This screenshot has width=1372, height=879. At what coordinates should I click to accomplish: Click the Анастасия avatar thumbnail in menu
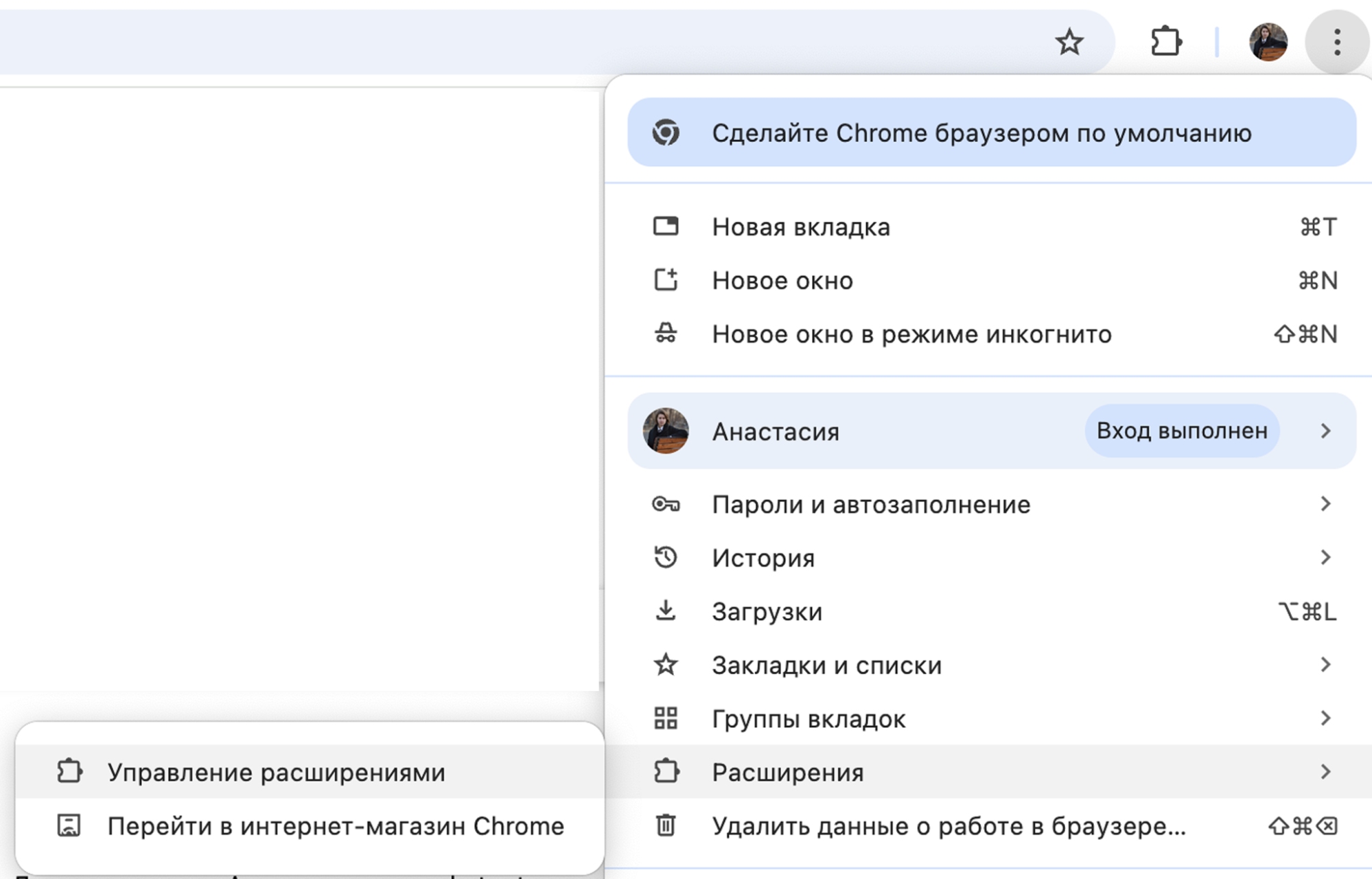666,431
